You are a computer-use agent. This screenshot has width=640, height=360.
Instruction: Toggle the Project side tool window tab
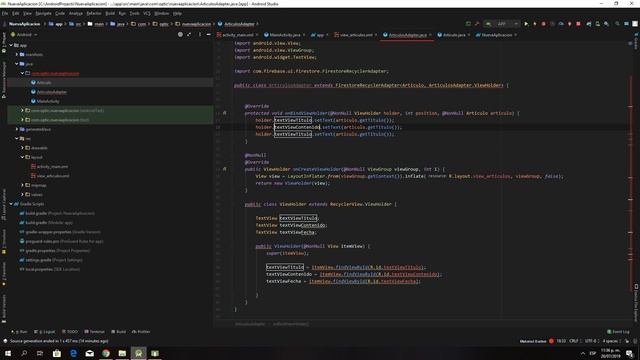coord(4,42)
